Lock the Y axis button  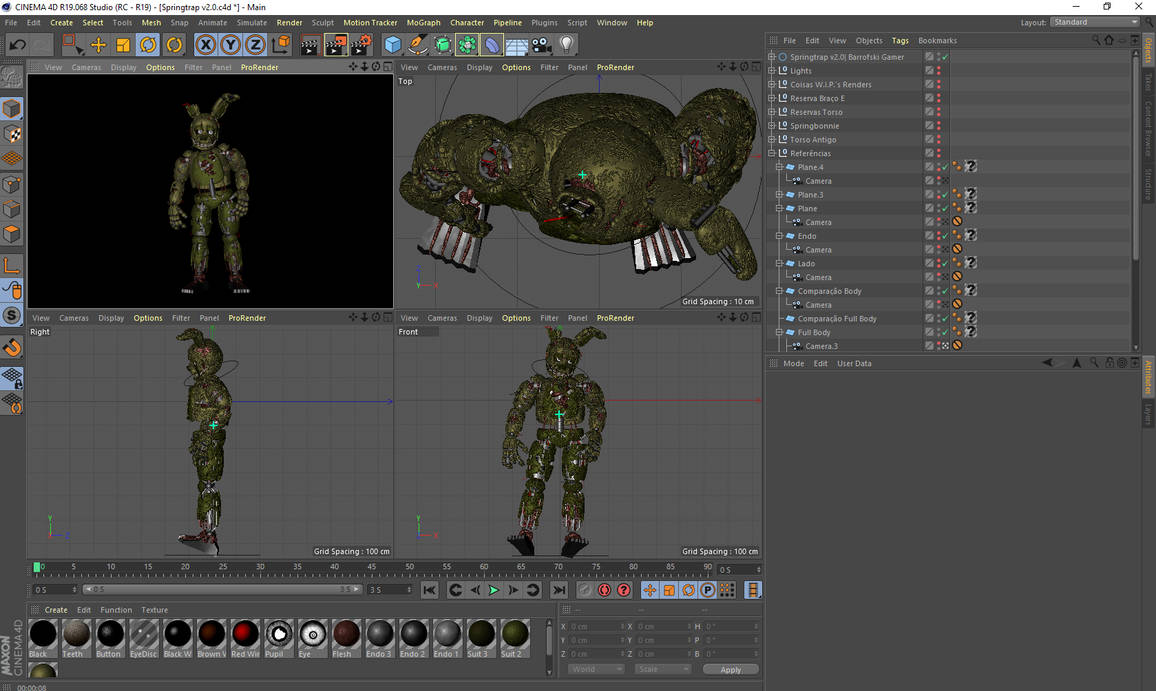(231, 45)
